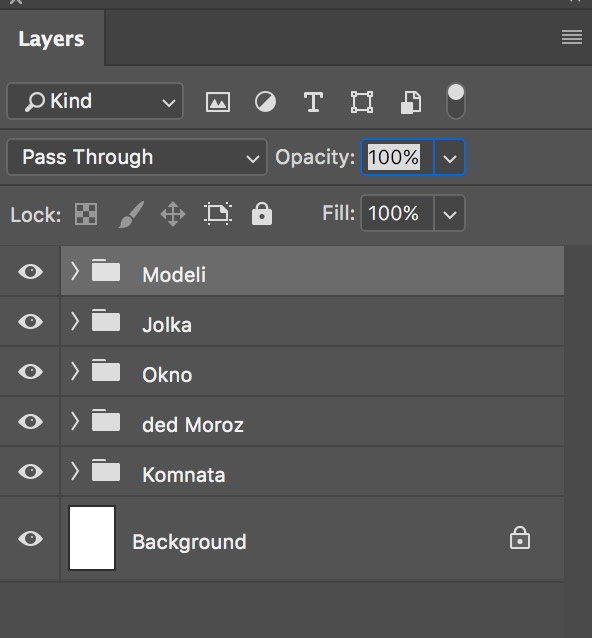The height and width of the screenshot is (638, 592).
Task: Click the Opacity 100% input field
Action: tap(398, 157)
